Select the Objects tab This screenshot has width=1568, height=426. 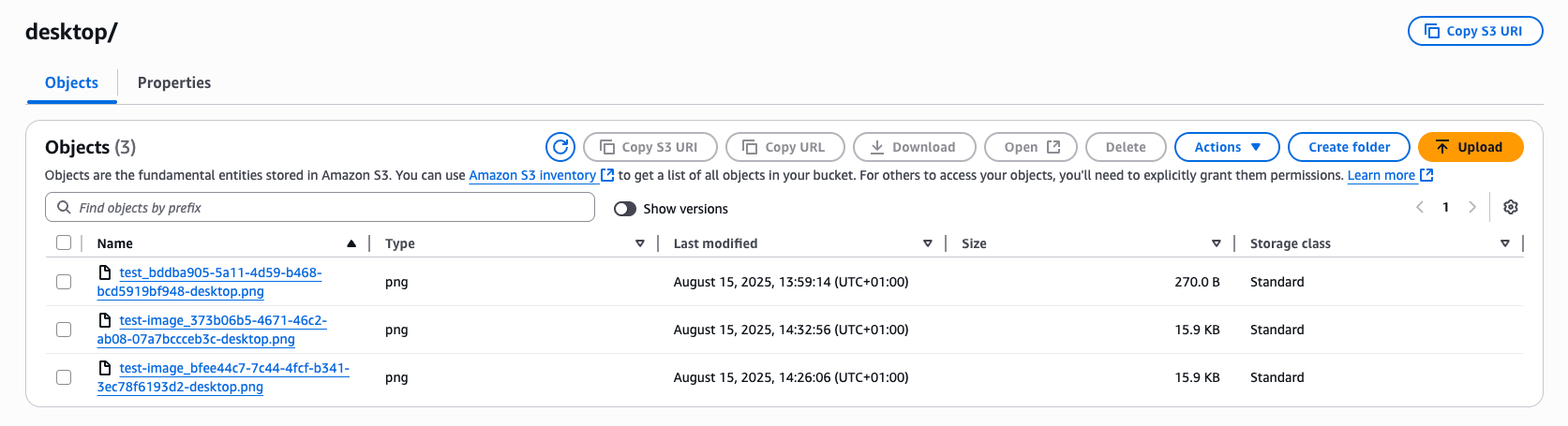click(x=71, y=82)
